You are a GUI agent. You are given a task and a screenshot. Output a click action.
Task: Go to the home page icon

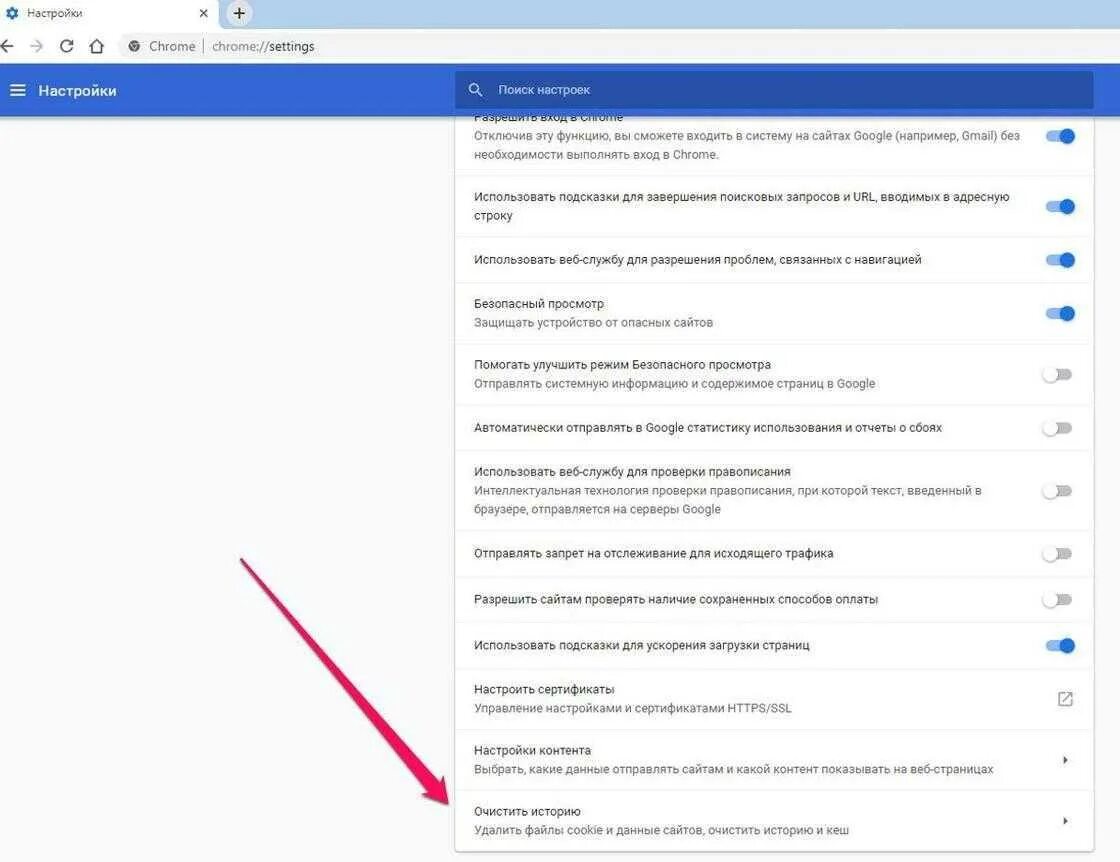coord(96,46)
